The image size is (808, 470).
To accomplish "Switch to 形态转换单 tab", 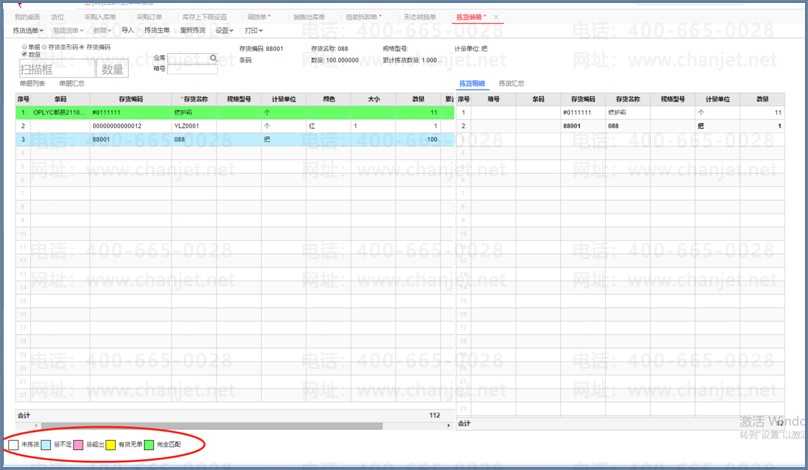I will (x=419, y=17).
